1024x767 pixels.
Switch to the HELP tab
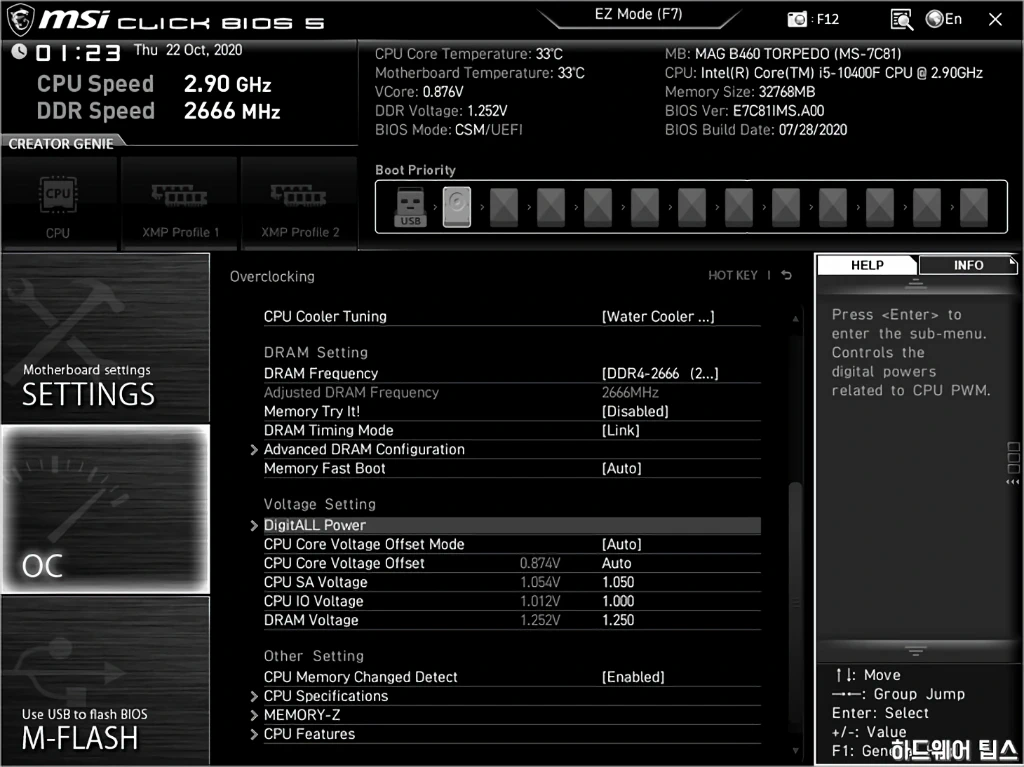pos(867,265)
